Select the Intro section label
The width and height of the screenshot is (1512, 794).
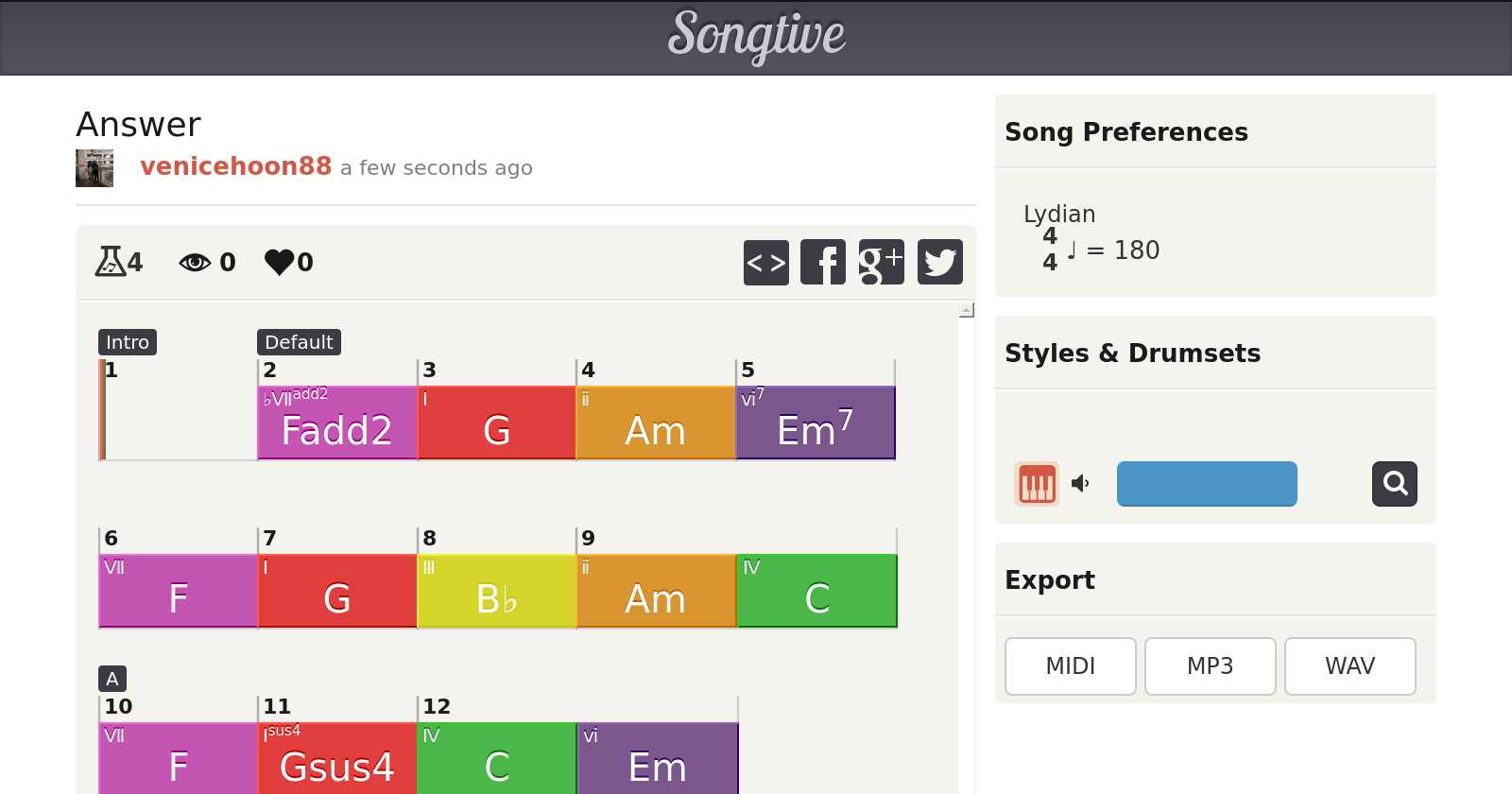pyautogui.click(x=128, y=342)
